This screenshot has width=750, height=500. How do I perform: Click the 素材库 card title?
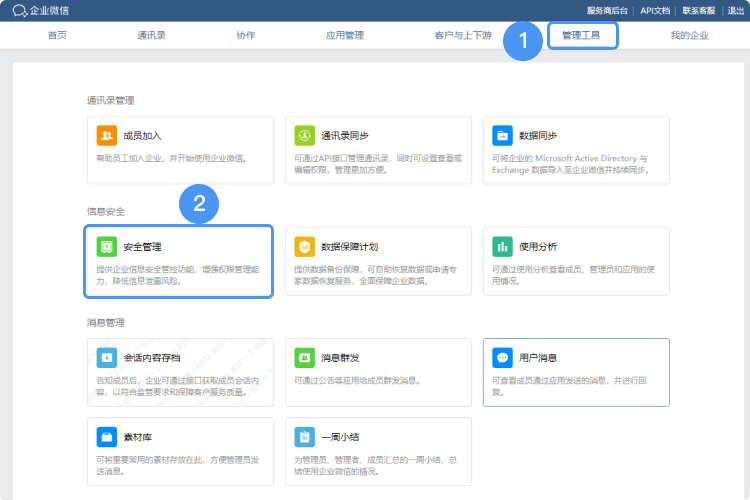pyautogui.click(x=137, y=437)
